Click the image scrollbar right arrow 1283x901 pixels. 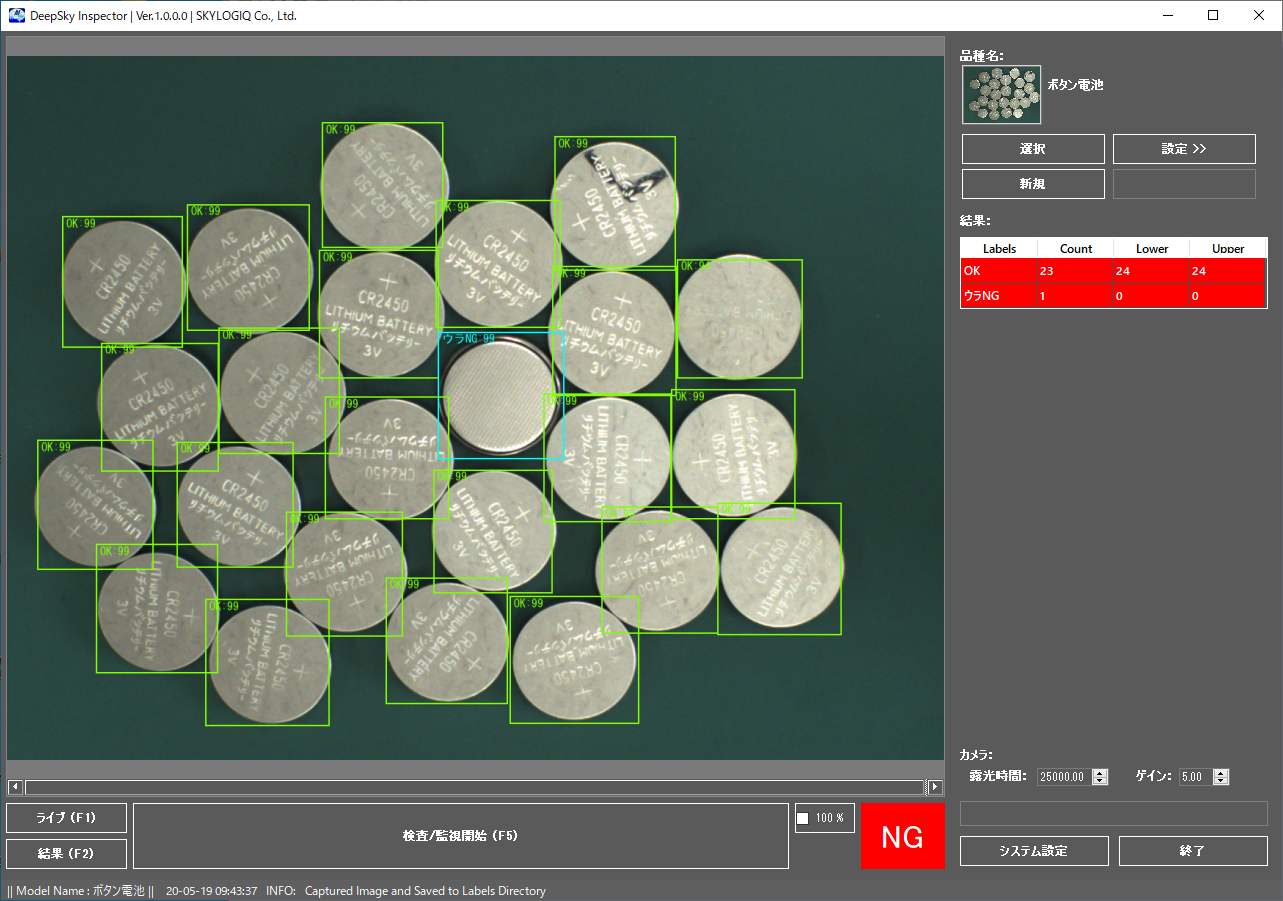[x=935, y=787]
